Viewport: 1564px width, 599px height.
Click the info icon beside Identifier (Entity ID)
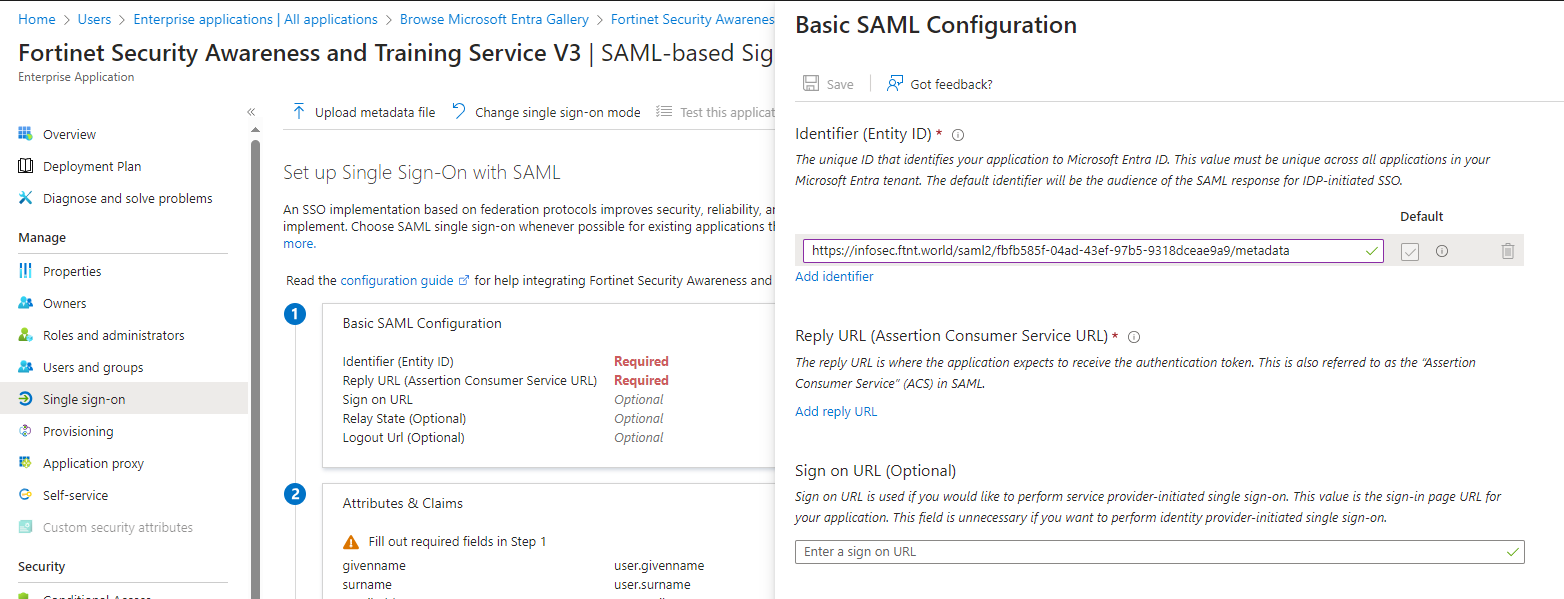[x=957, y=135]
